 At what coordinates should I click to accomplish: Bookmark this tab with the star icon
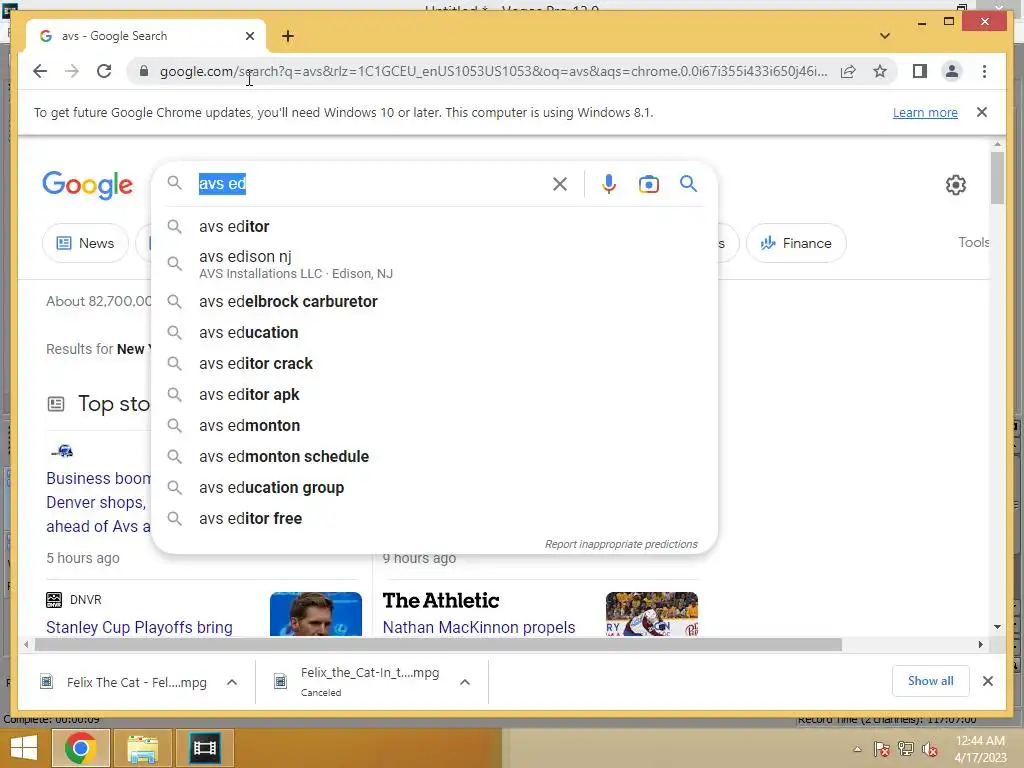[x=880, y=71]
